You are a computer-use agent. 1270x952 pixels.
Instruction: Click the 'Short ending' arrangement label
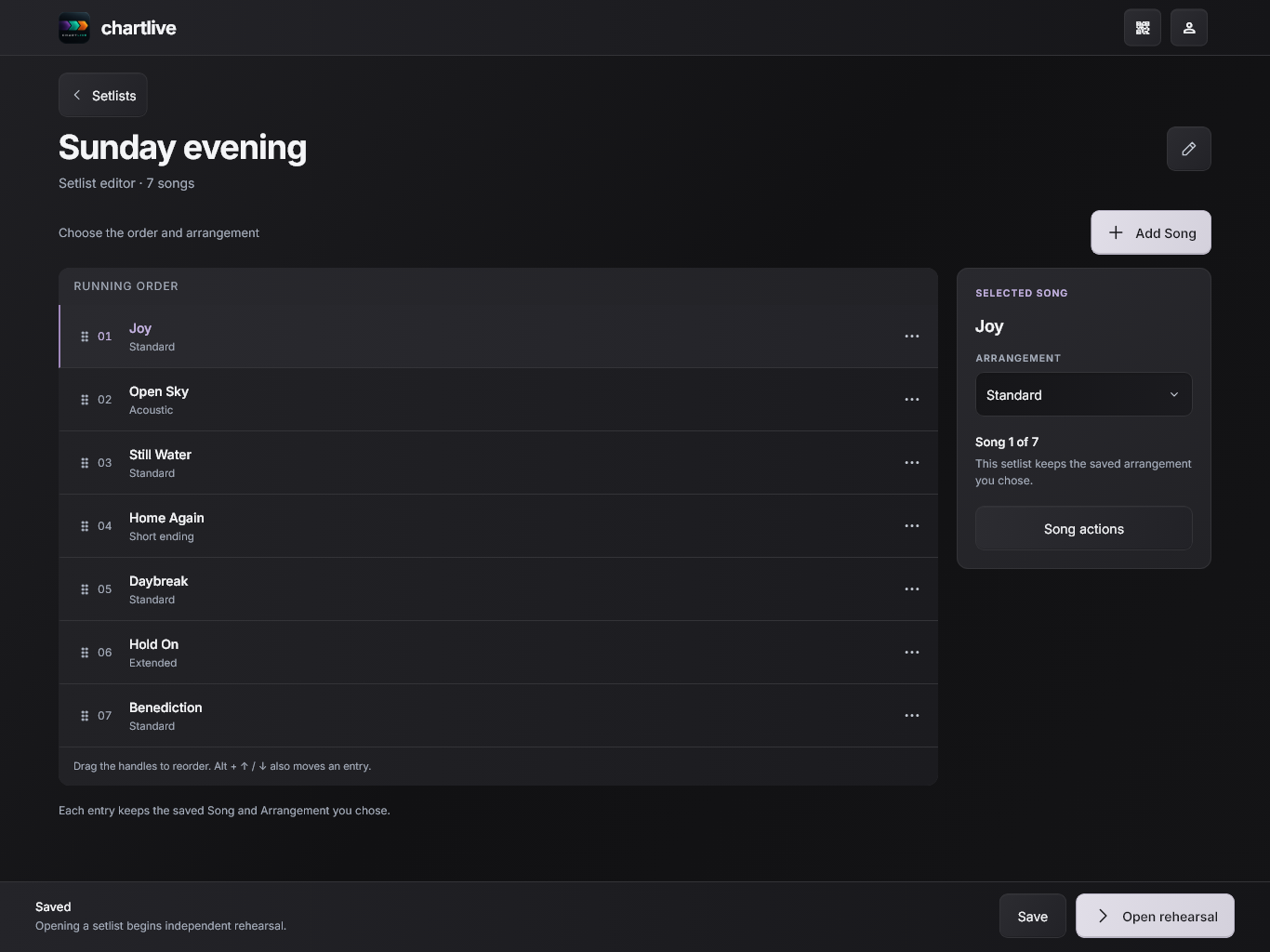(x=162, y=536)
